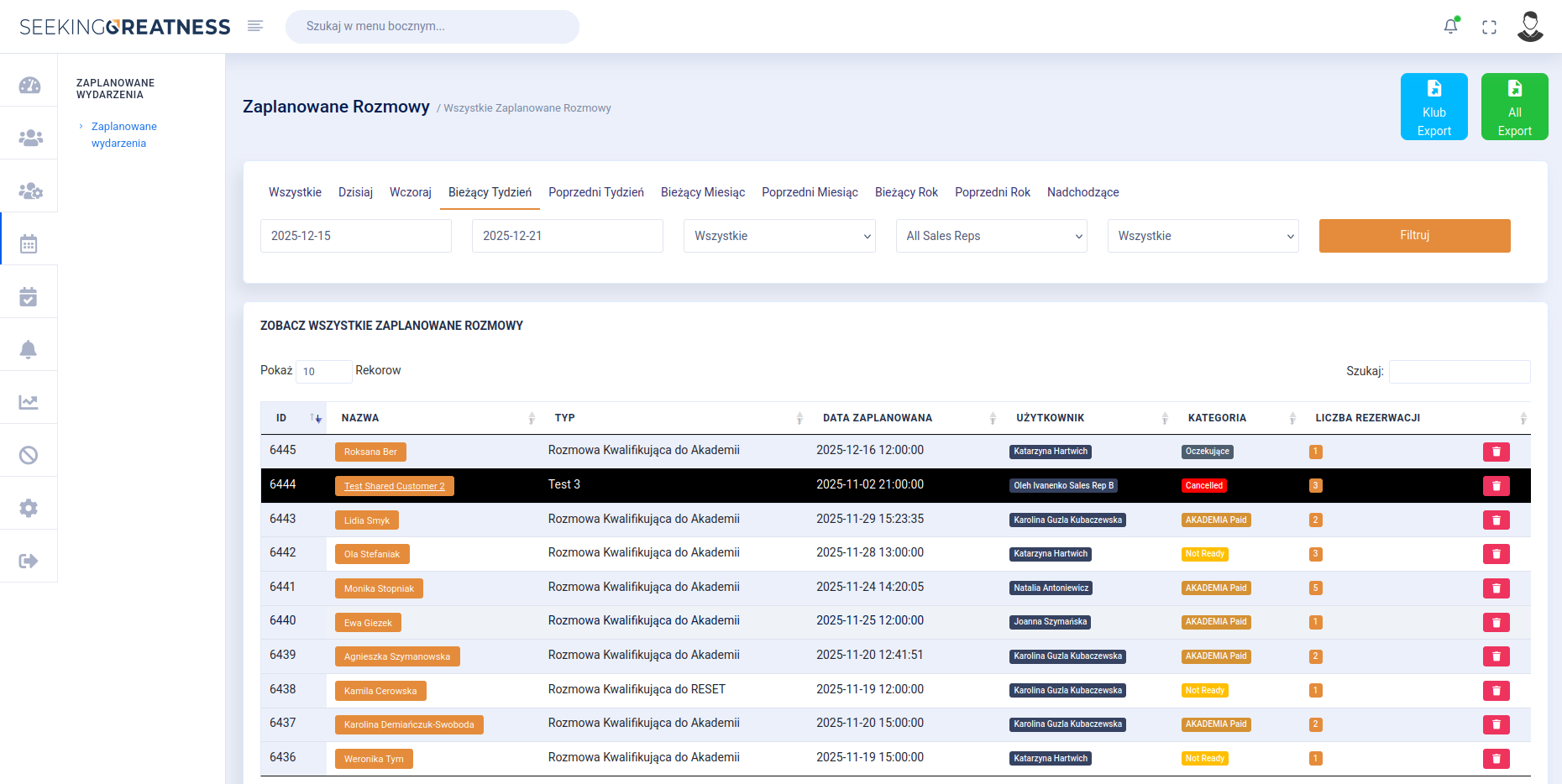Open the Wszystkie type dropdown
1562x784 pixels.
tap(778, 236)
